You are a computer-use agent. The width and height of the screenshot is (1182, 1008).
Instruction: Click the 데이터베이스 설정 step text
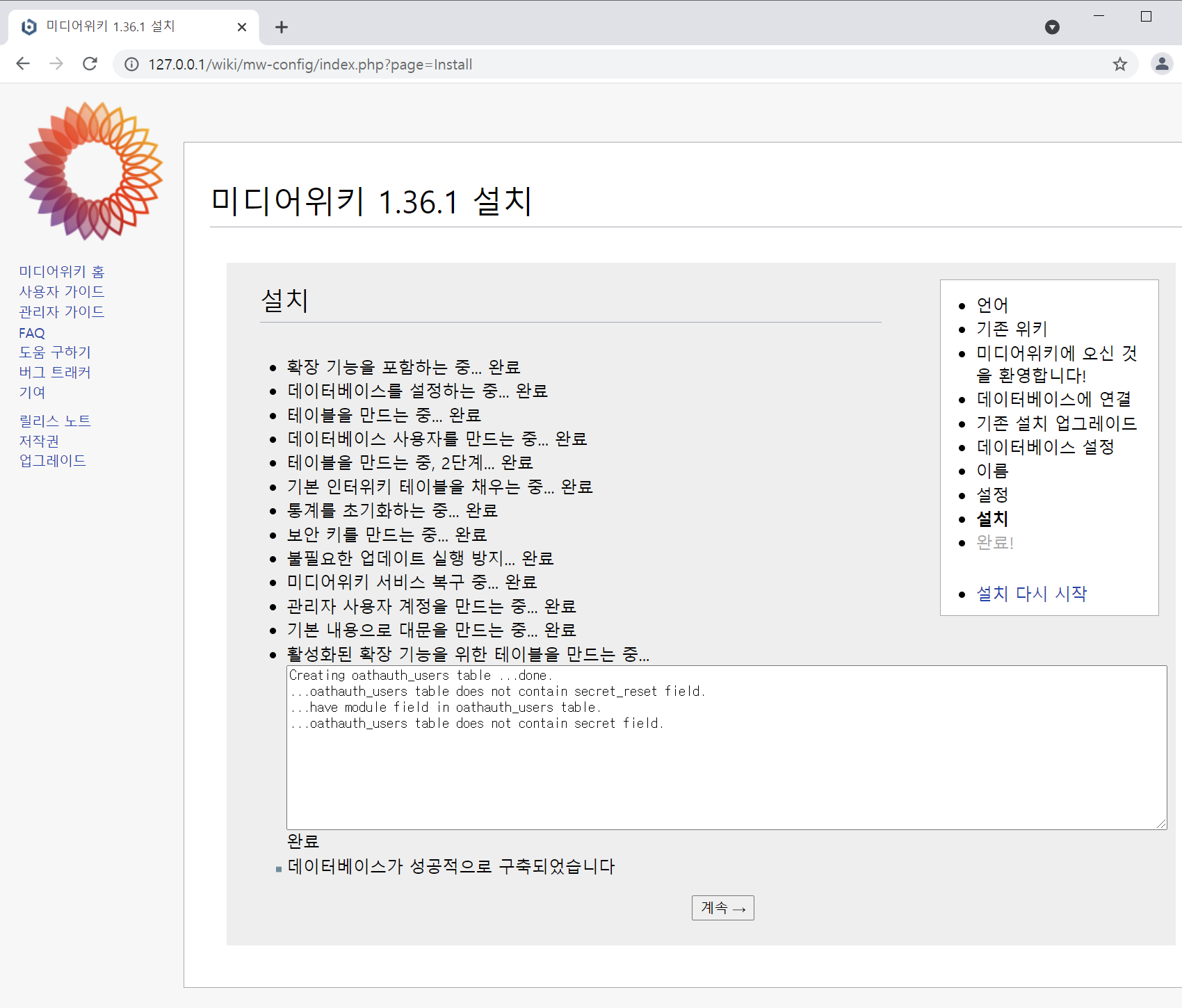(x=1045, y=446)
